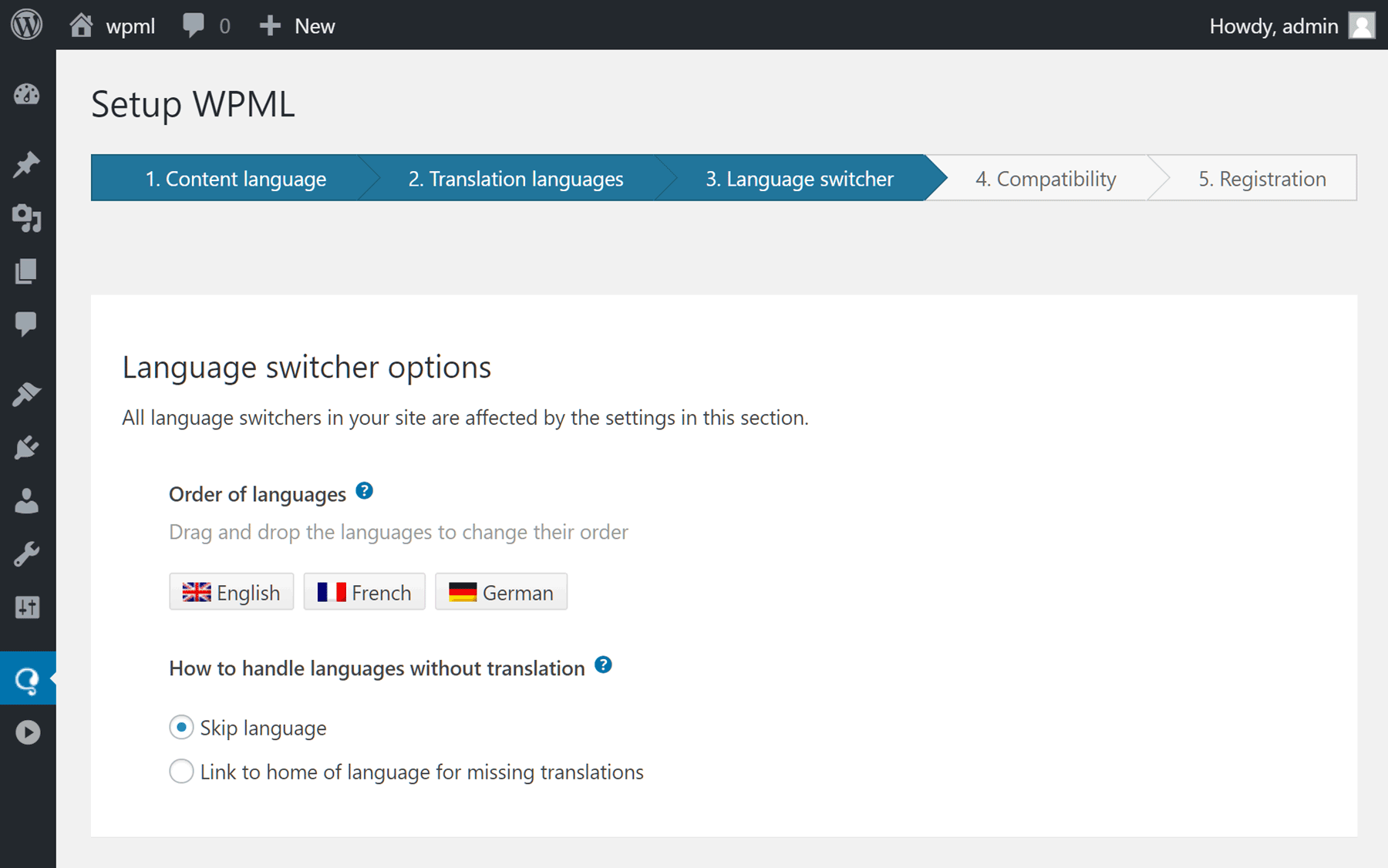The height and width of the screenshot is (868, 1388).
Task: Open Comments sidebar speech bubble icon
Action: 27,324
